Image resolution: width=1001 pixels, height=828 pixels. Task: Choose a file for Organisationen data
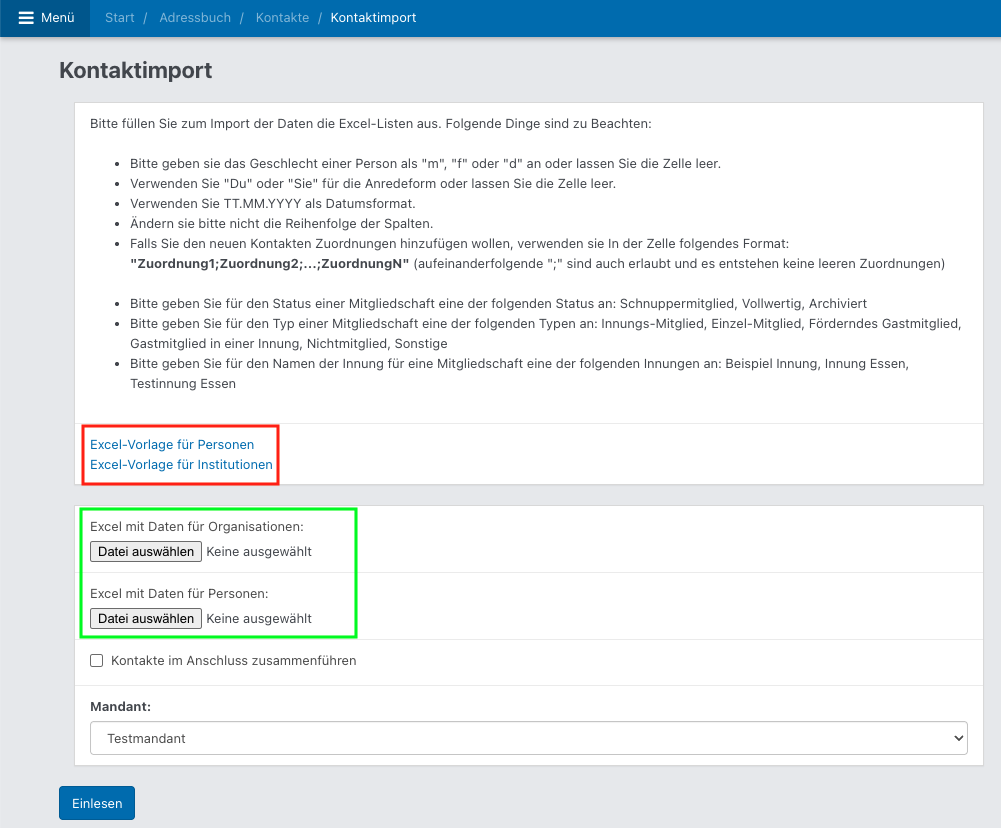[145, 551]
